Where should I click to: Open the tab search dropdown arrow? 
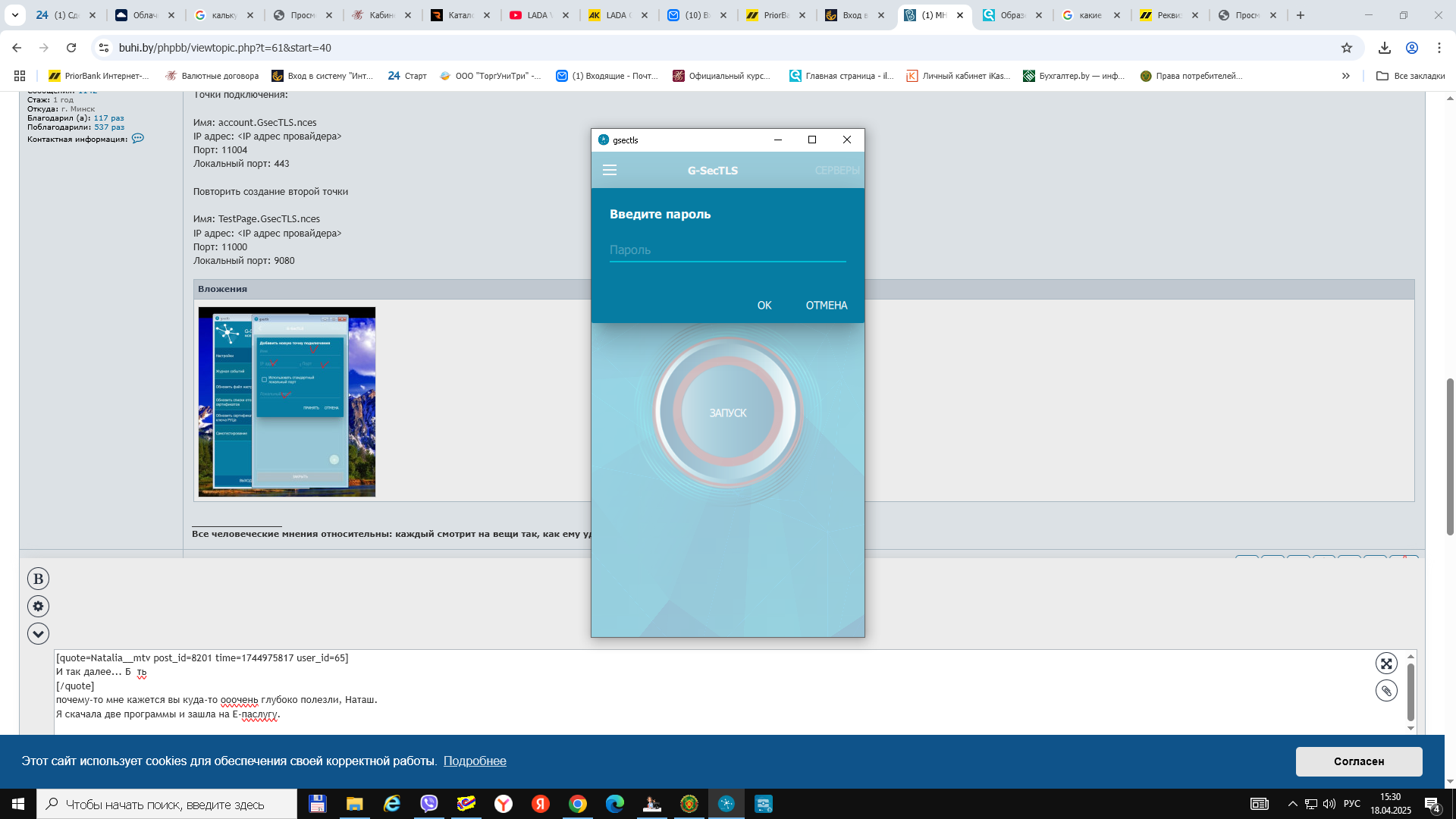pyautogui.click(x=14, y=15)
